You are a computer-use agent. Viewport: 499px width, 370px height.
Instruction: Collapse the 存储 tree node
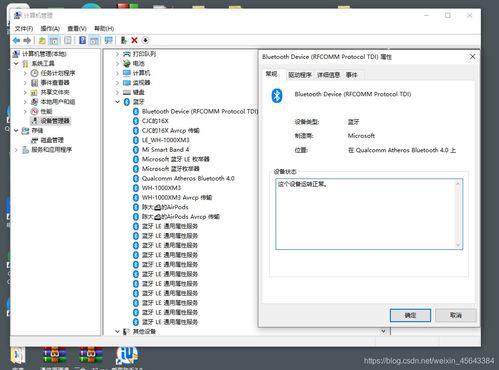pyautogui.click(x=16, y=131)
